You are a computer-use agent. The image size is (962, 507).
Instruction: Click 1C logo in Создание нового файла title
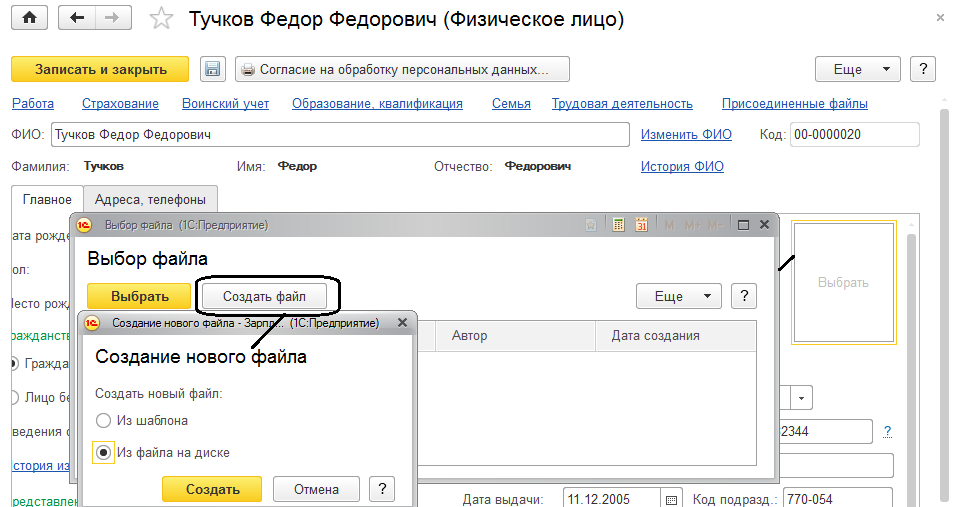pyautogui.click(x=92, y=323)
